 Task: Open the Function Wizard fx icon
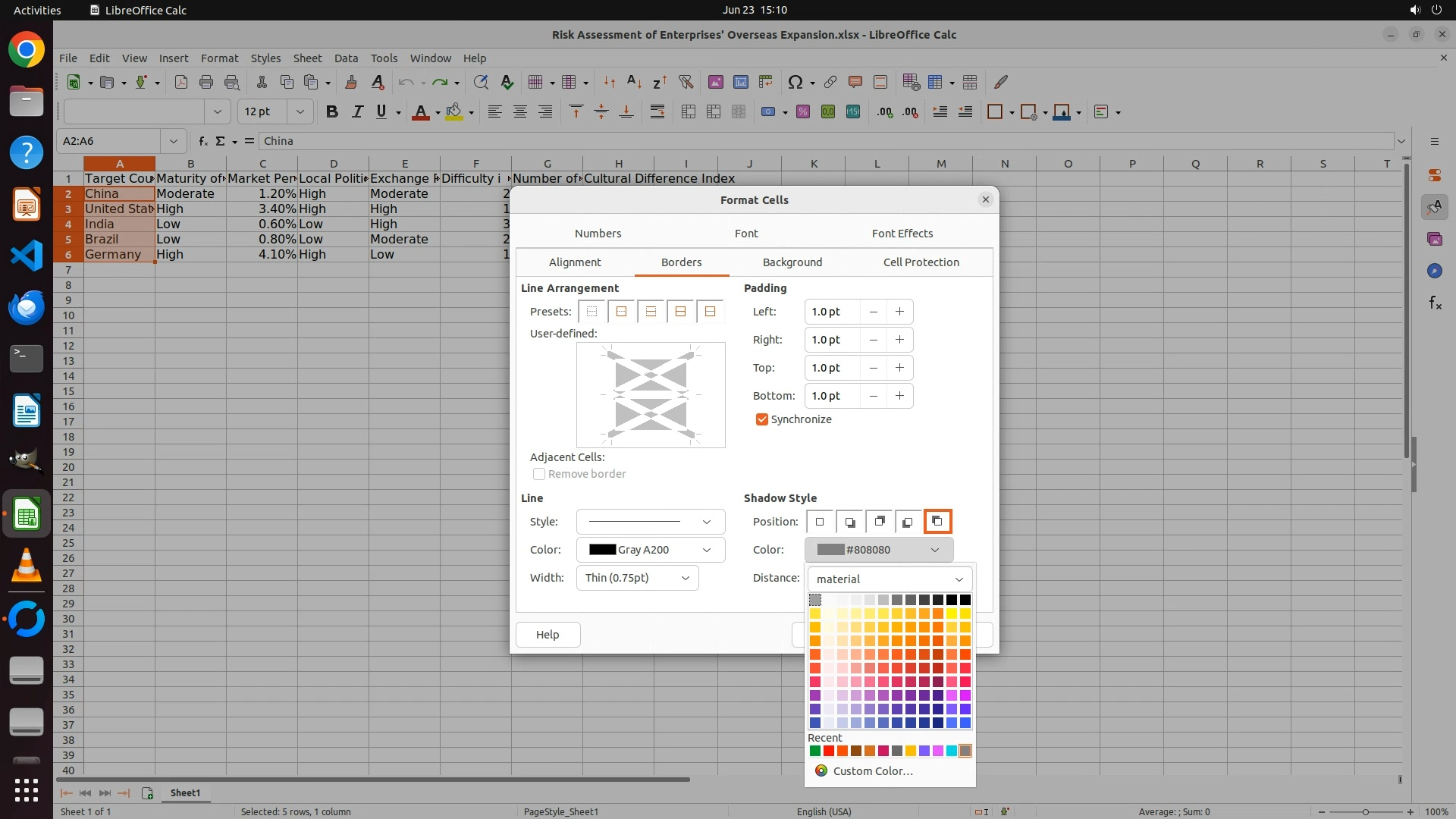[202, 141]
